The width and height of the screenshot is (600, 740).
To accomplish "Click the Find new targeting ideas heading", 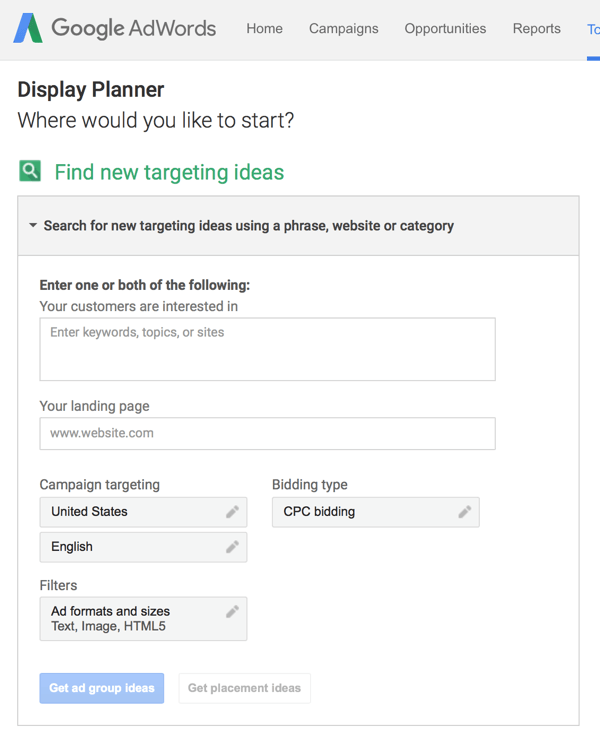I will pyautogui.click(x=169, y=172).
